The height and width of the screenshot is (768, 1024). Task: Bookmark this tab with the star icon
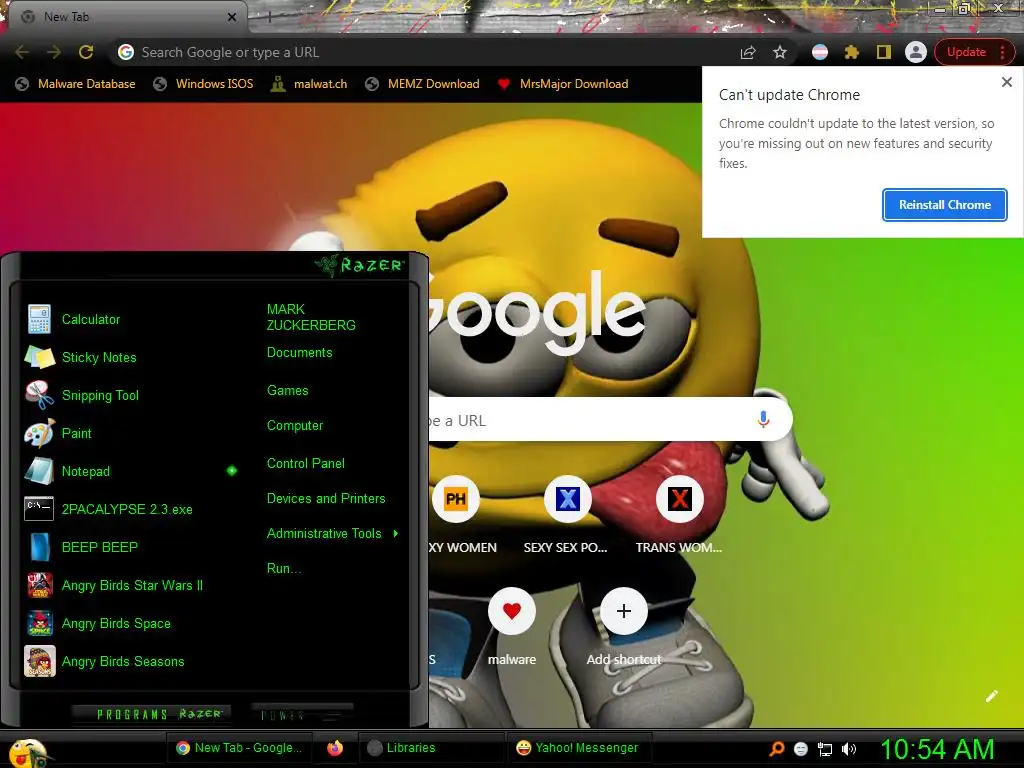pos(780,52)
